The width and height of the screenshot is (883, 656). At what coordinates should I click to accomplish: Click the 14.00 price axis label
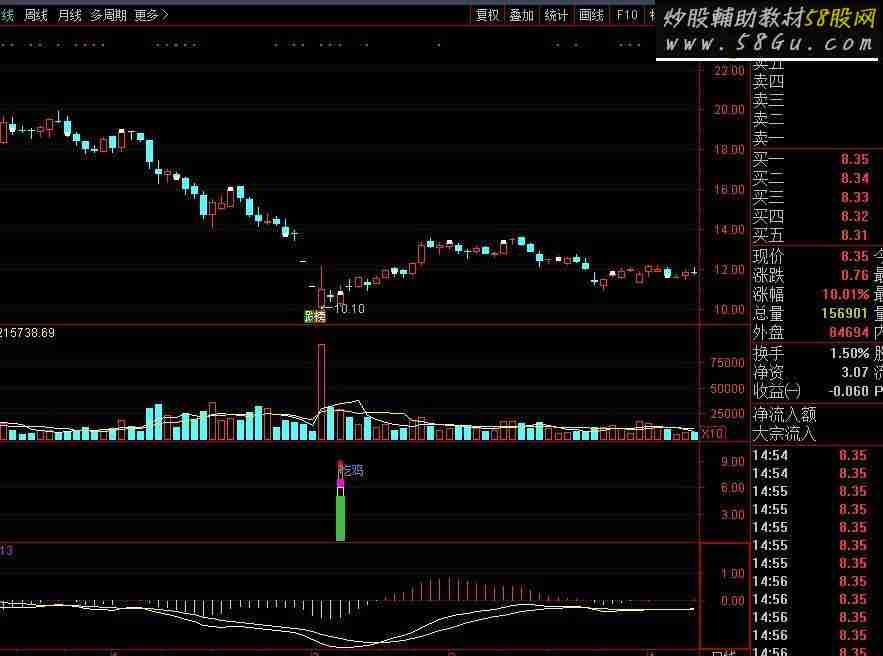point(729,230)
